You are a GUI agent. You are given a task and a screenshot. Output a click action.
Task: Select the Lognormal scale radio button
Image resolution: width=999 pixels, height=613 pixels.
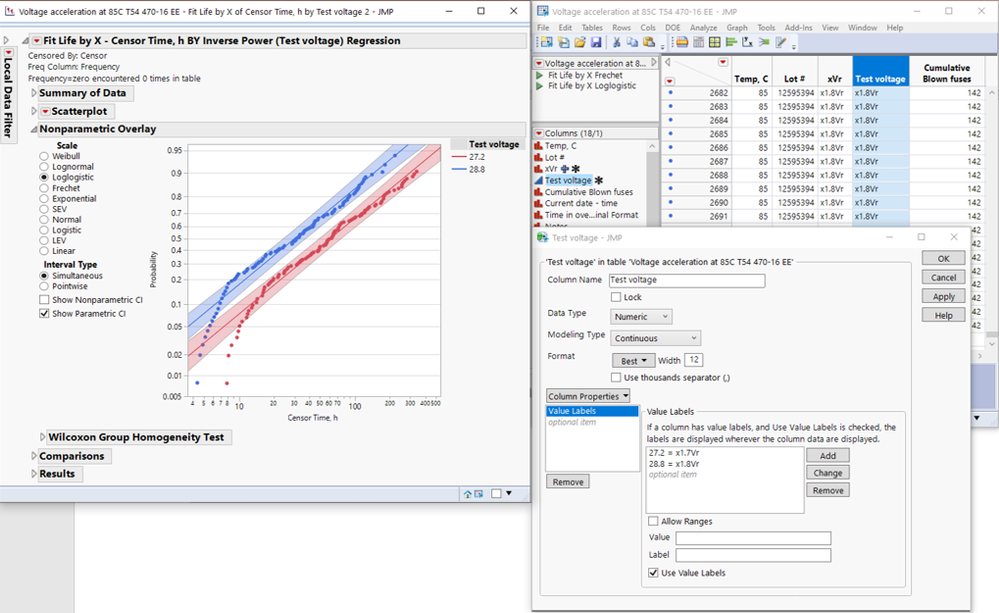(44, 167)
